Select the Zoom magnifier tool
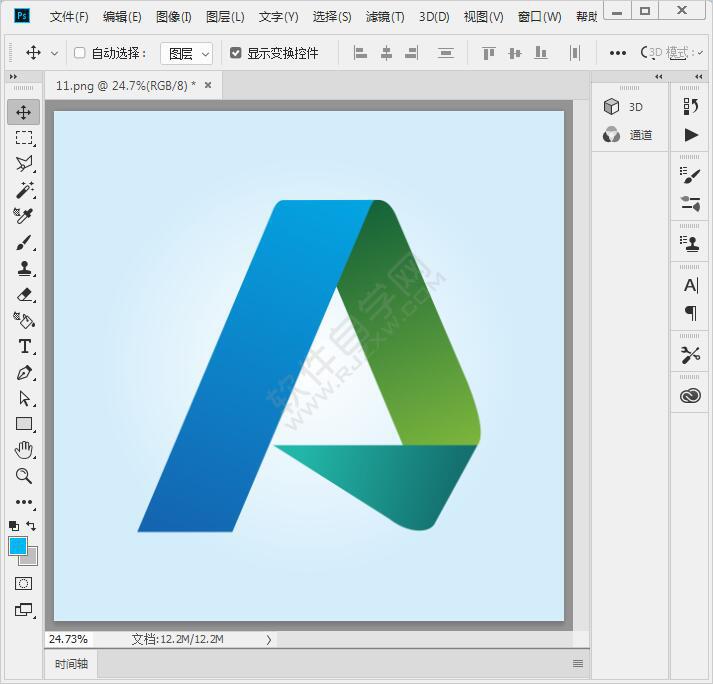713x684 pixels. click(x=24, y=476)
